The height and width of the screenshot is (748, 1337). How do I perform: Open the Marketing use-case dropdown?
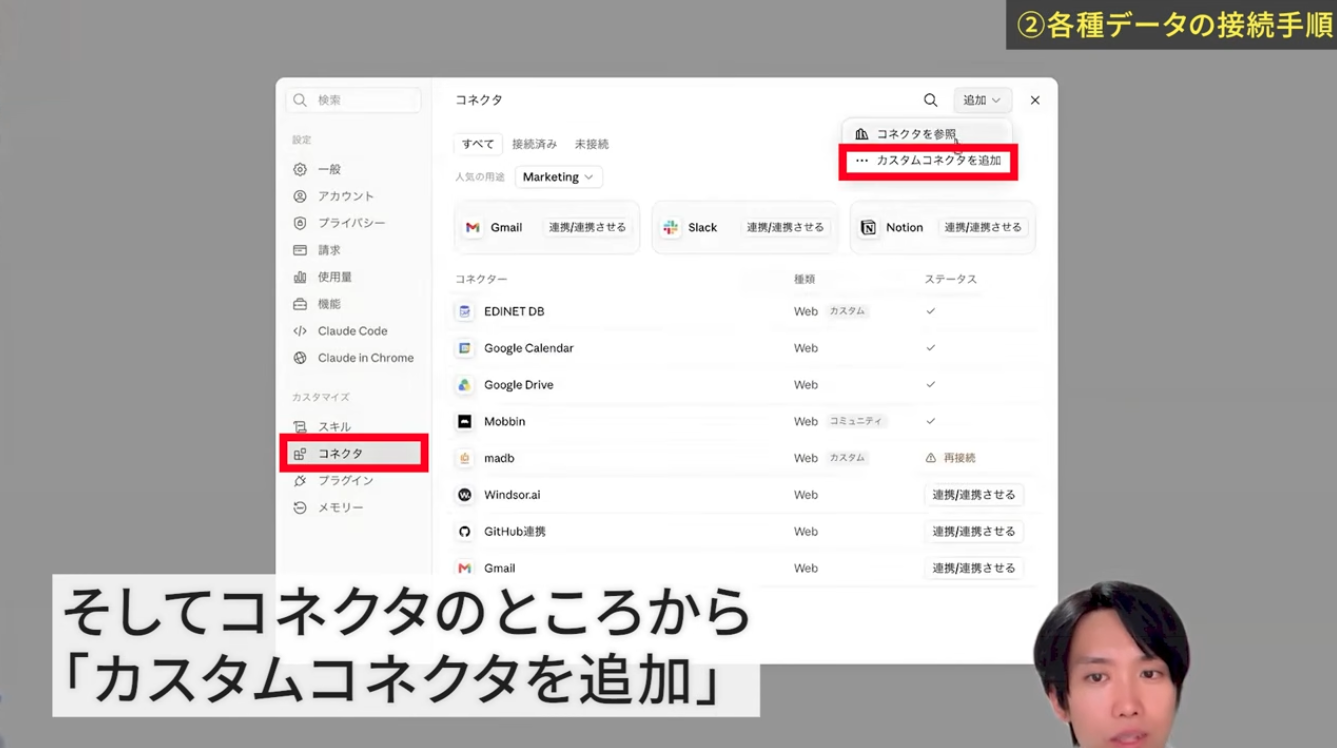tap(559, 177)
